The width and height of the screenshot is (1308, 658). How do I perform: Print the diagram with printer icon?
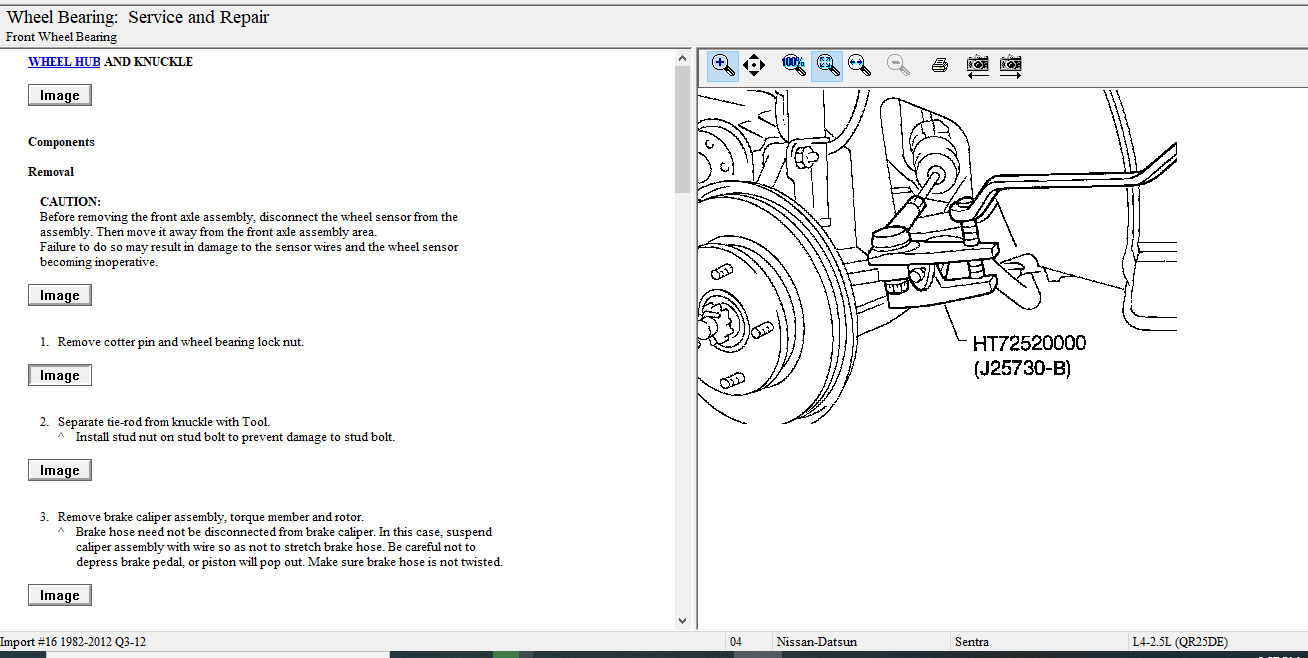pos(939,66)
